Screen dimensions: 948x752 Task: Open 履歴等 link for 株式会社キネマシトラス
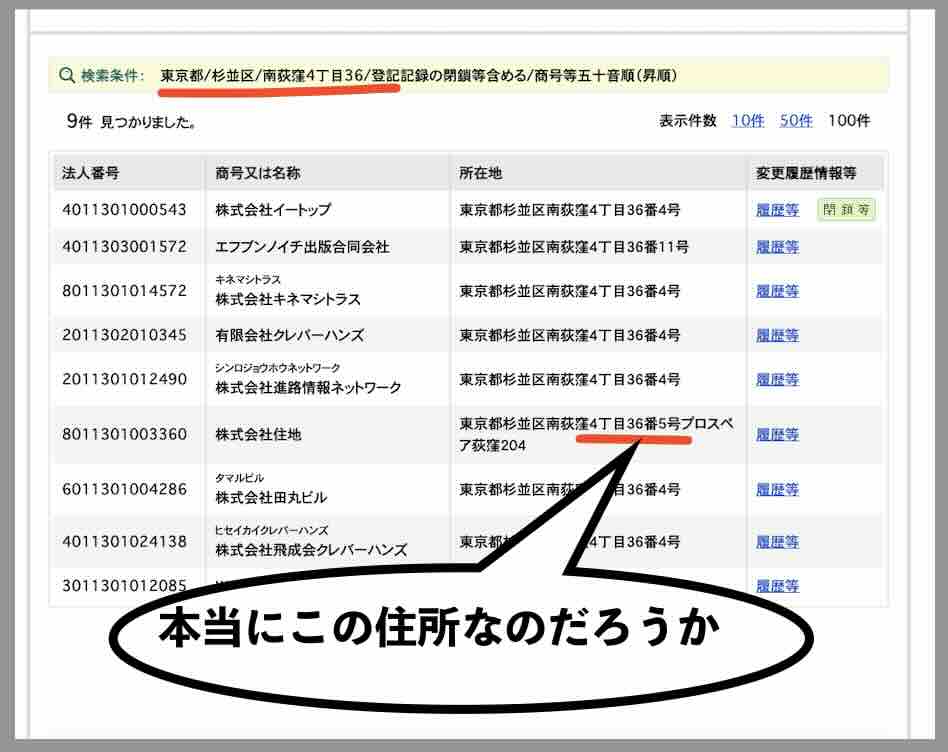(778, 291)
